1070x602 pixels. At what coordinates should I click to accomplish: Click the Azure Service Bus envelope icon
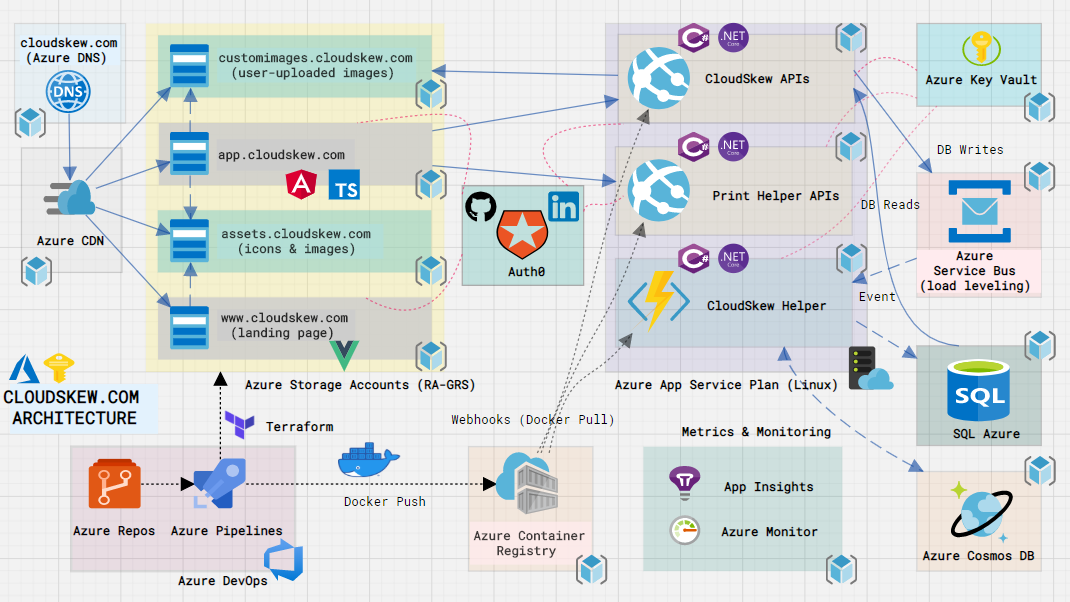point(979,211)
